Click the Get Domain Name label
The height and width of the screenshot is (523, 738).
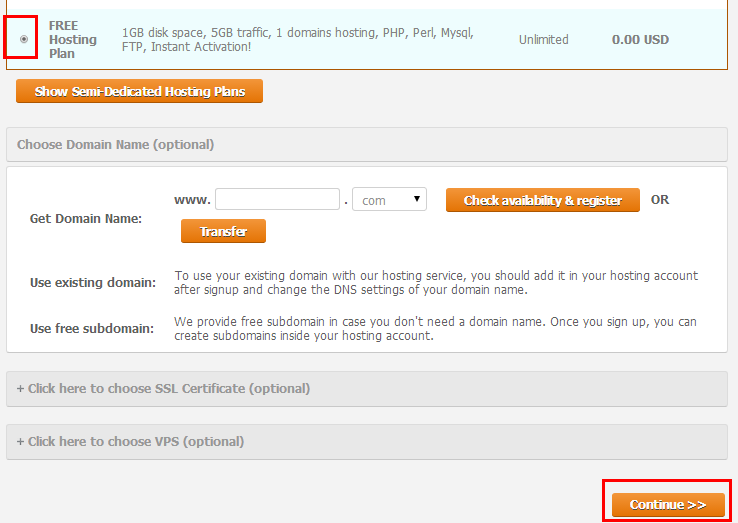pos(86,219)
